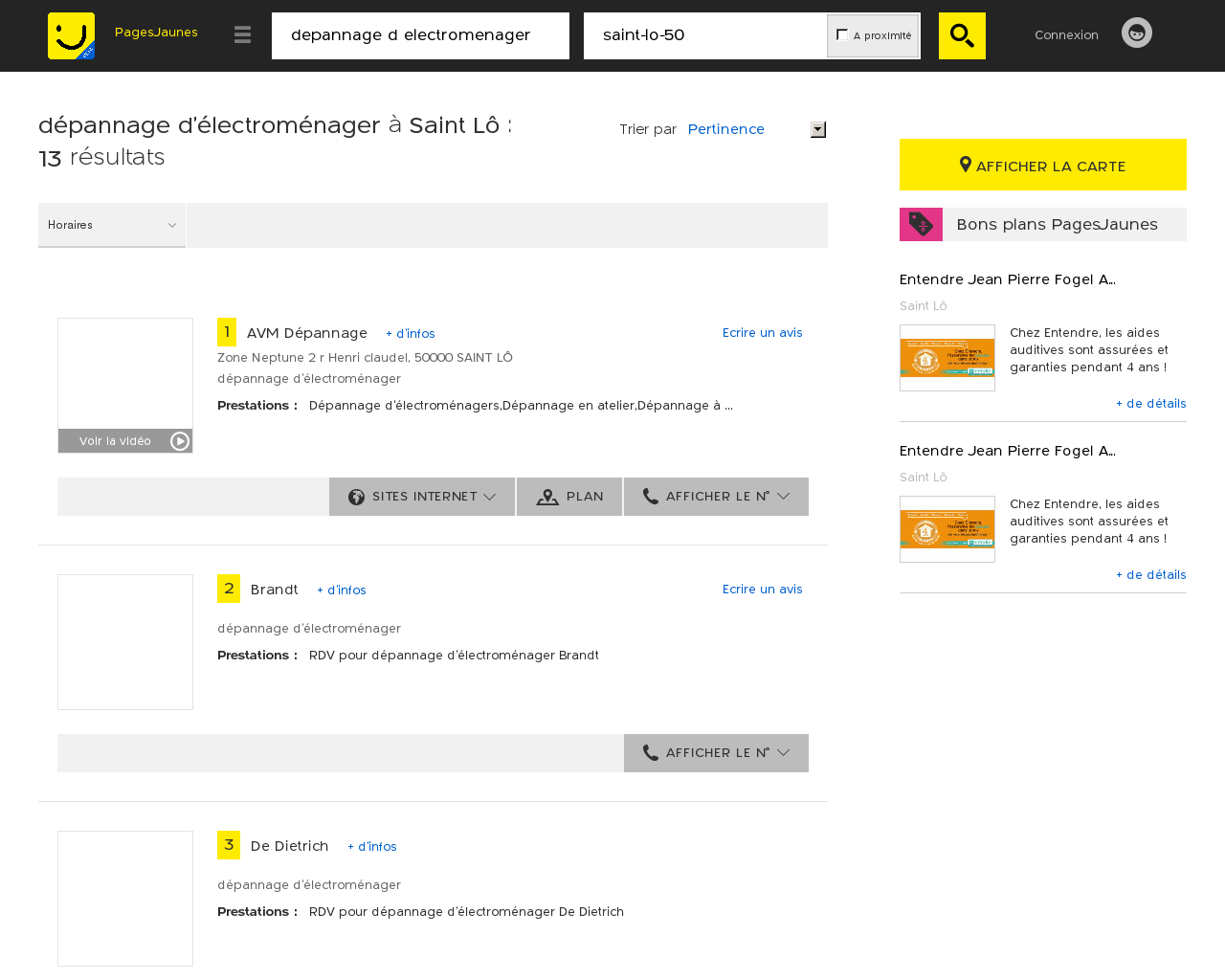
Task: Click Ecrire un avis for AVM Dépannage
Action: pos(763,333)
